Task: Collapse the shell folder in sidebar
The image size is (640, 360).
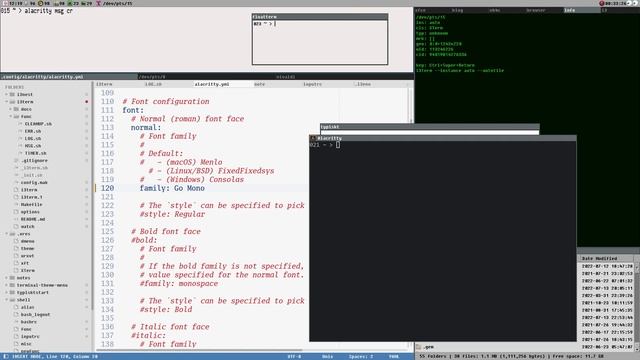Action: [x=7, y=300]
